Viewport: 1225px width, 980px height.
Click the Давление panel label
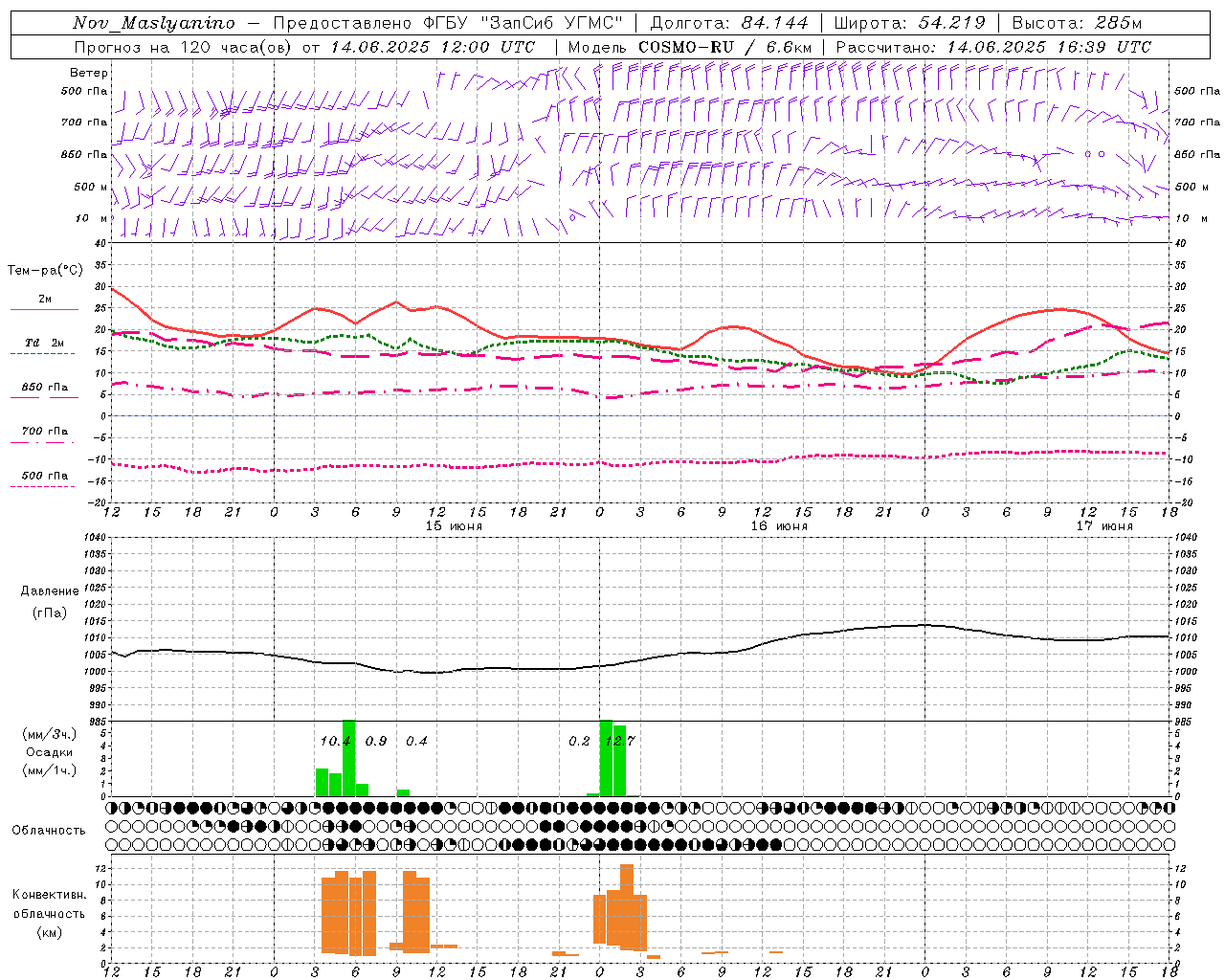pos(48,591)
